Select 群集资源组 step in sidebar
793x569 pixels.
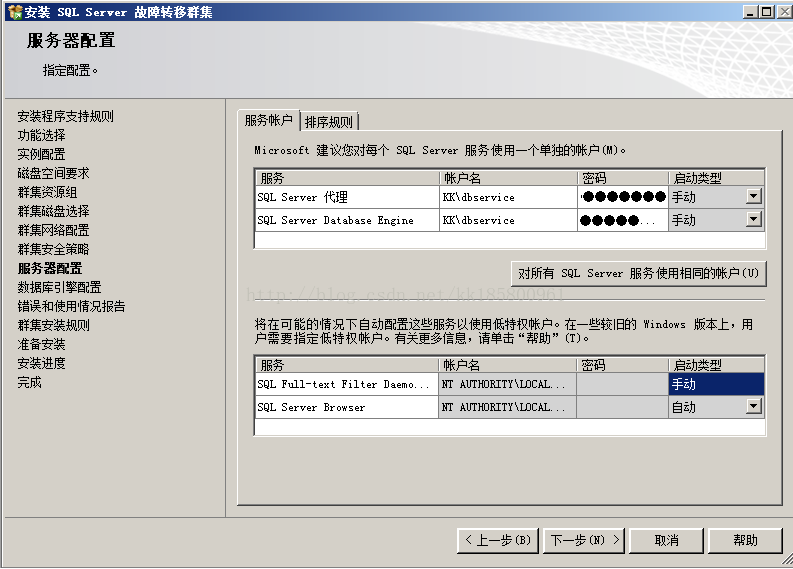coord(48,192)
